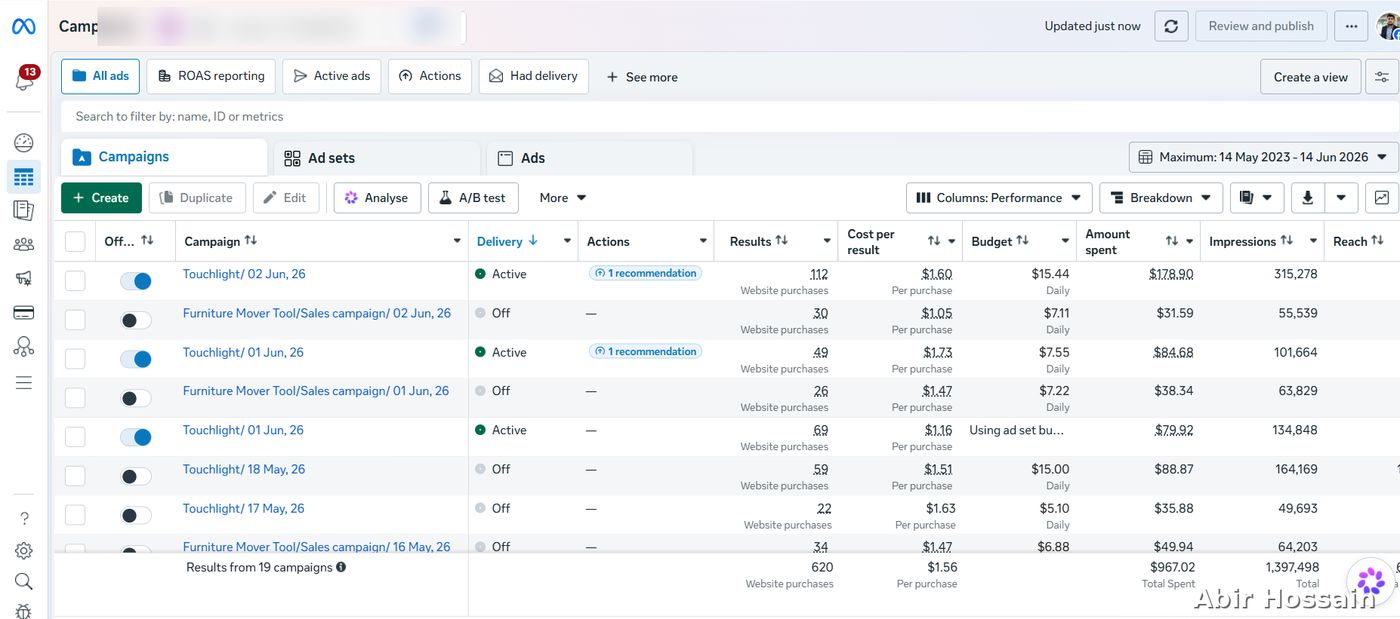Switch to the Ads tab
The image size is (1400, 619).
pos(590,158)
